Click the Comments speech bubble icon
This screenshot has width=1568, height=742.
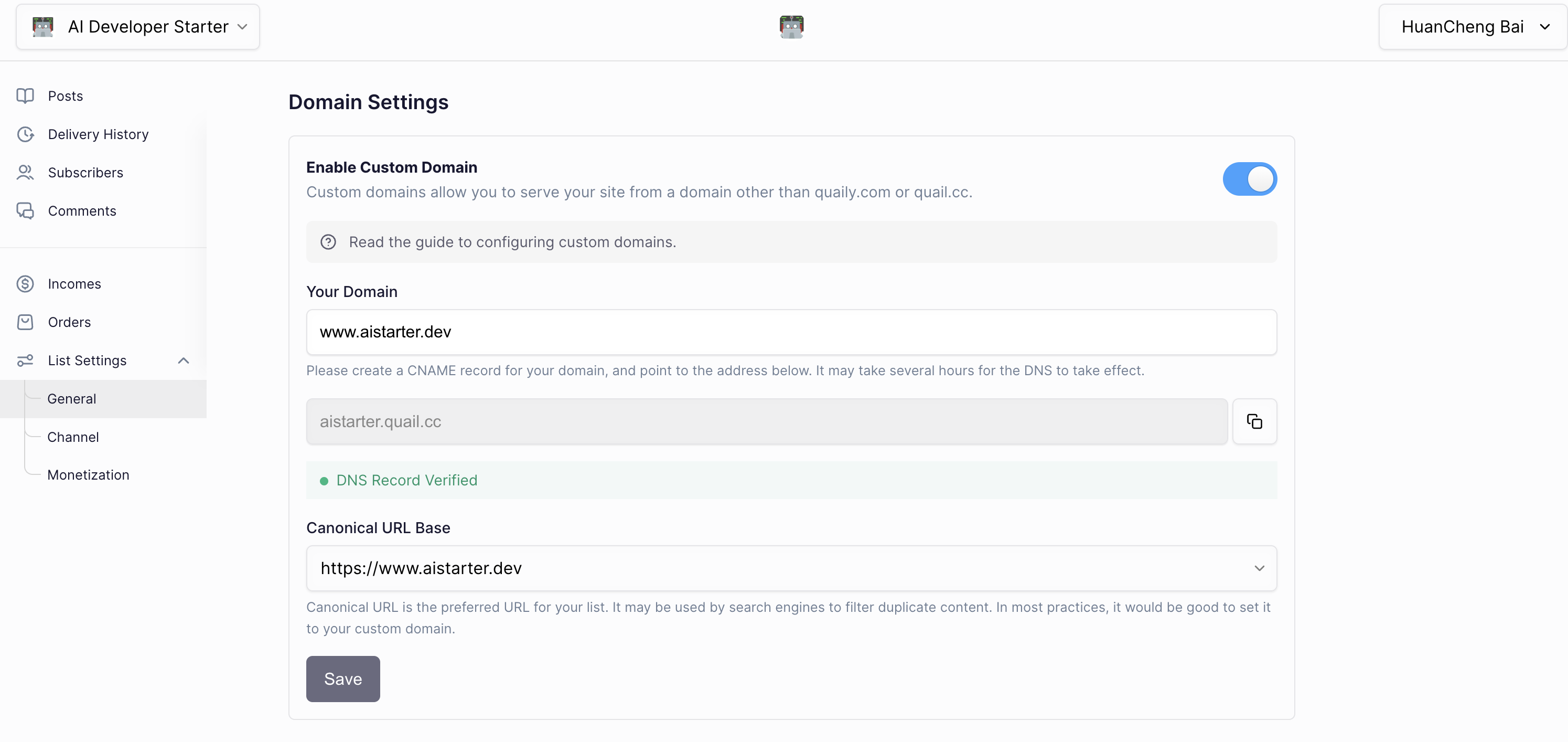pos(25,211)
